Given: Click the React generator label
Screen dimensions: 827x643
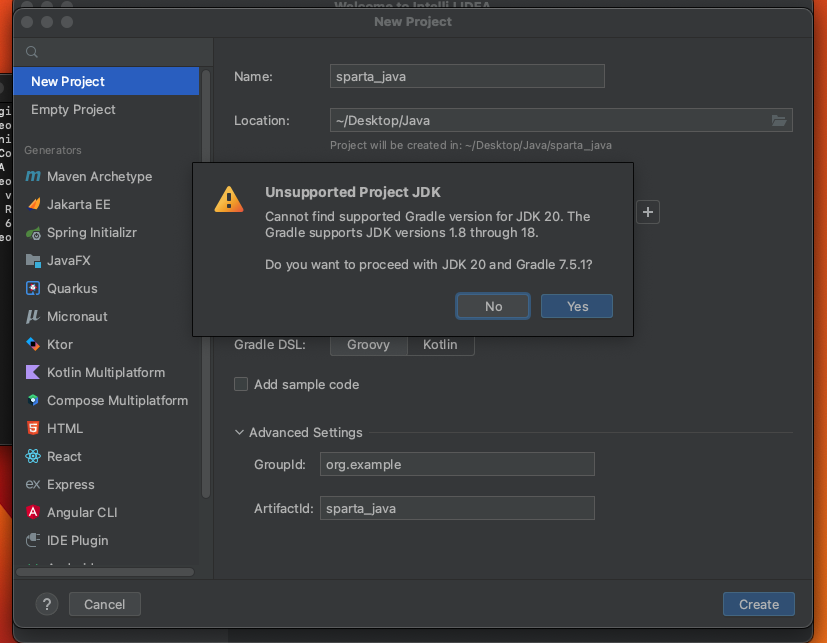Looking at the screenshot, I should [64, 456].
